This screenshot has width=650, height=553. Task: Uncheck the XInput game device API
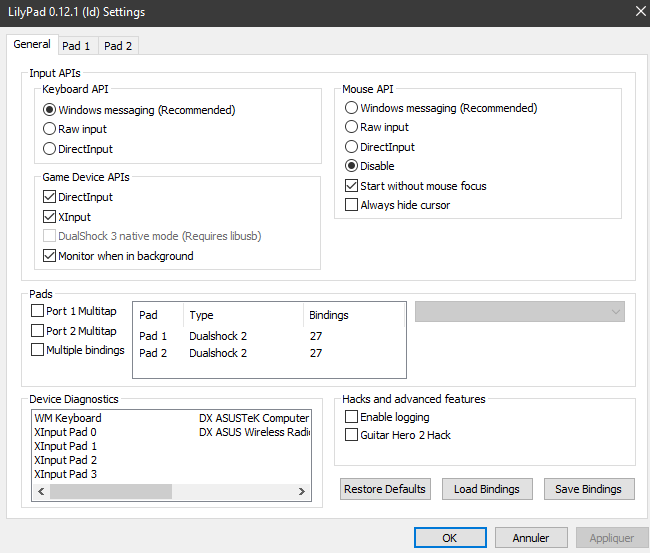click(x=50, y=217)
